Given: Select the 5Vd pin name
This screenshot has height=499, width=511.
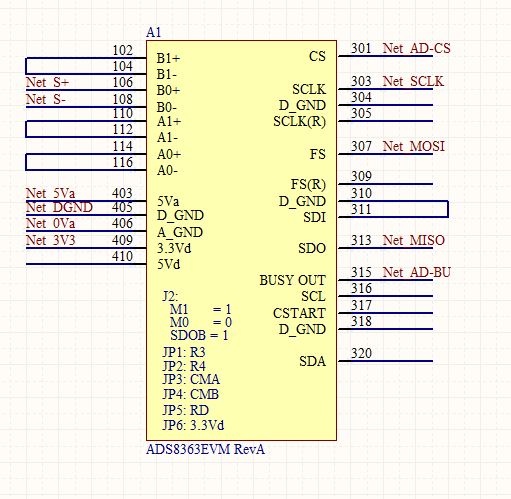Looking at the screenshot, I should coord(168,265).
